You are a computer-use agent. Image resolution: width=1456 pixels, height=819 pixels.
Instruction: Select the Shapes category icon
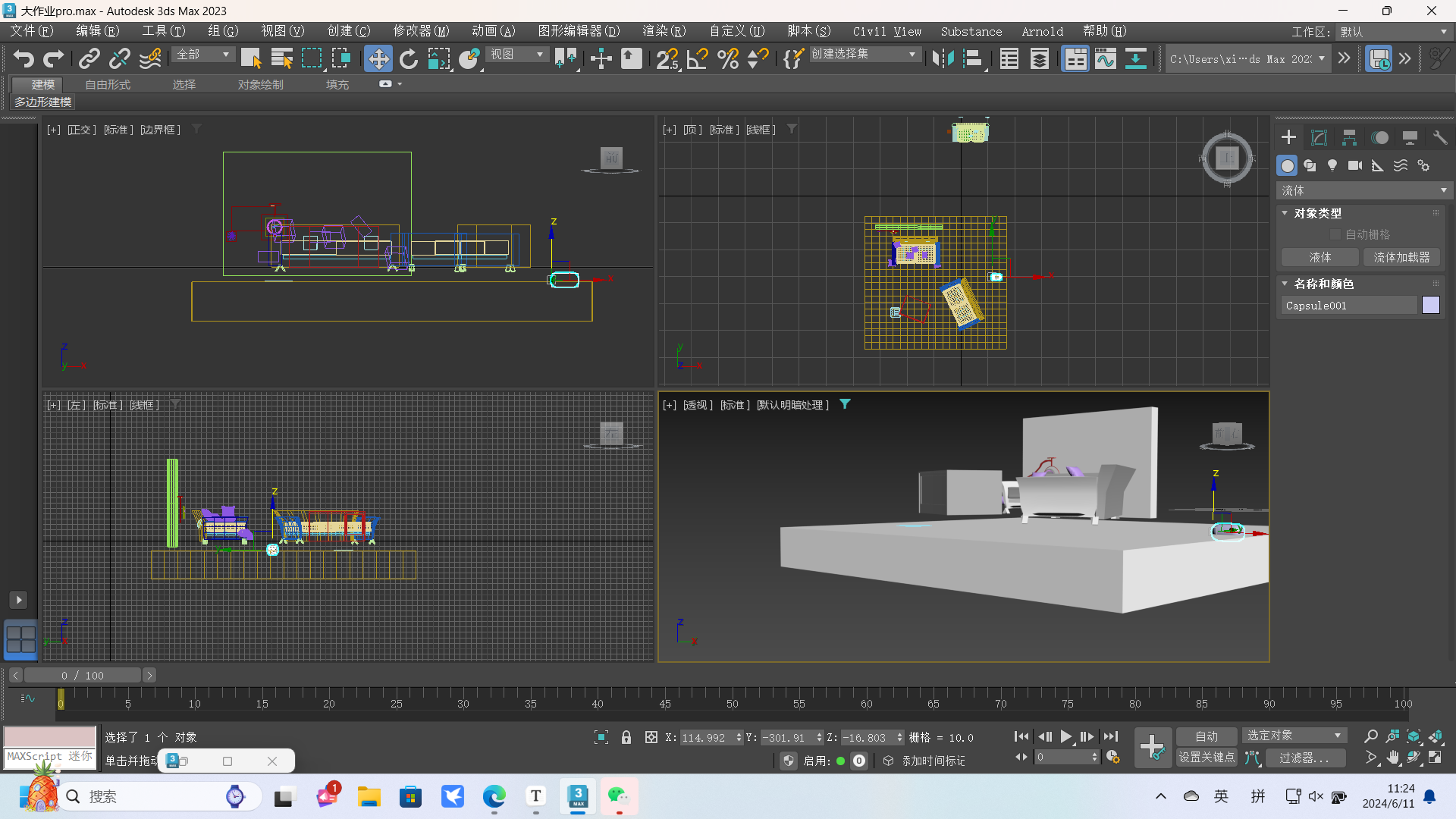coord(1310,165)
